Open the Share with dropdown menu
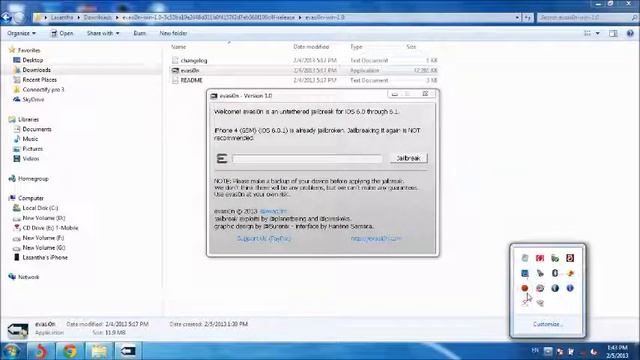This screenshot has width=640, height=360. point(103,33)
